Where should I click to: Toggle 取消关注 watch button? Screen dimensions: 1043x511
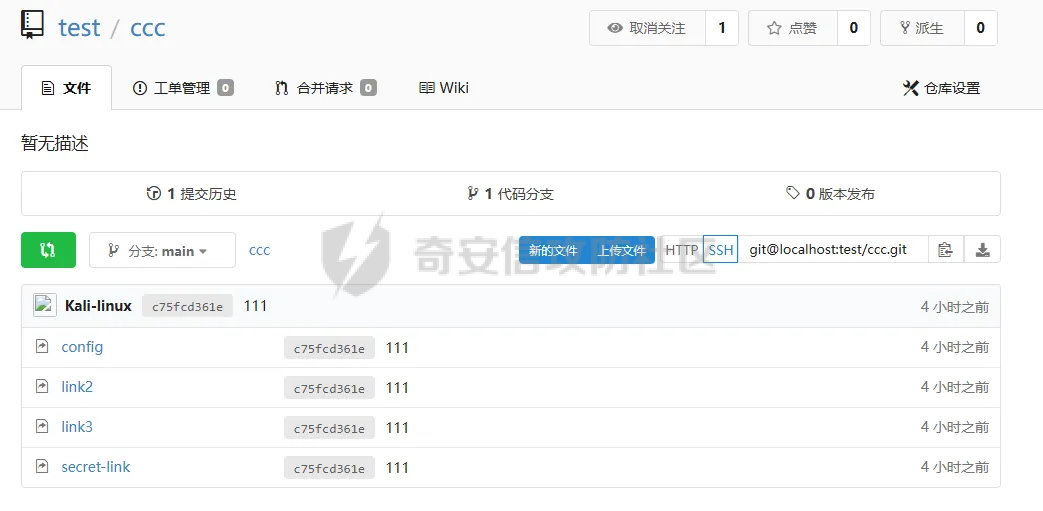point(647,28)
